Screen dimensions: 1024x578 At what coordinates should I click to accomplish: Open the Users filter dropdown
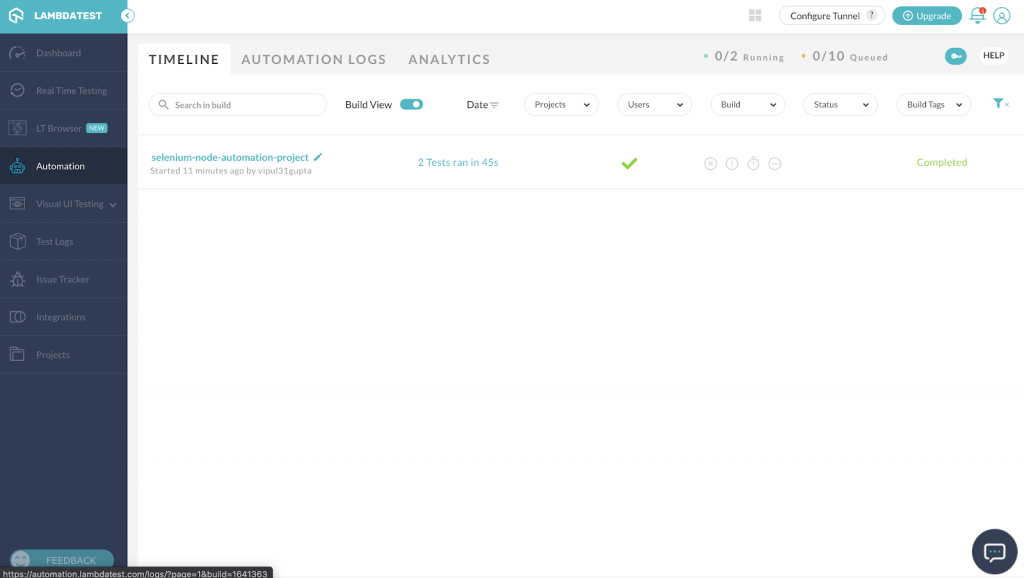(x=654, y=104)
